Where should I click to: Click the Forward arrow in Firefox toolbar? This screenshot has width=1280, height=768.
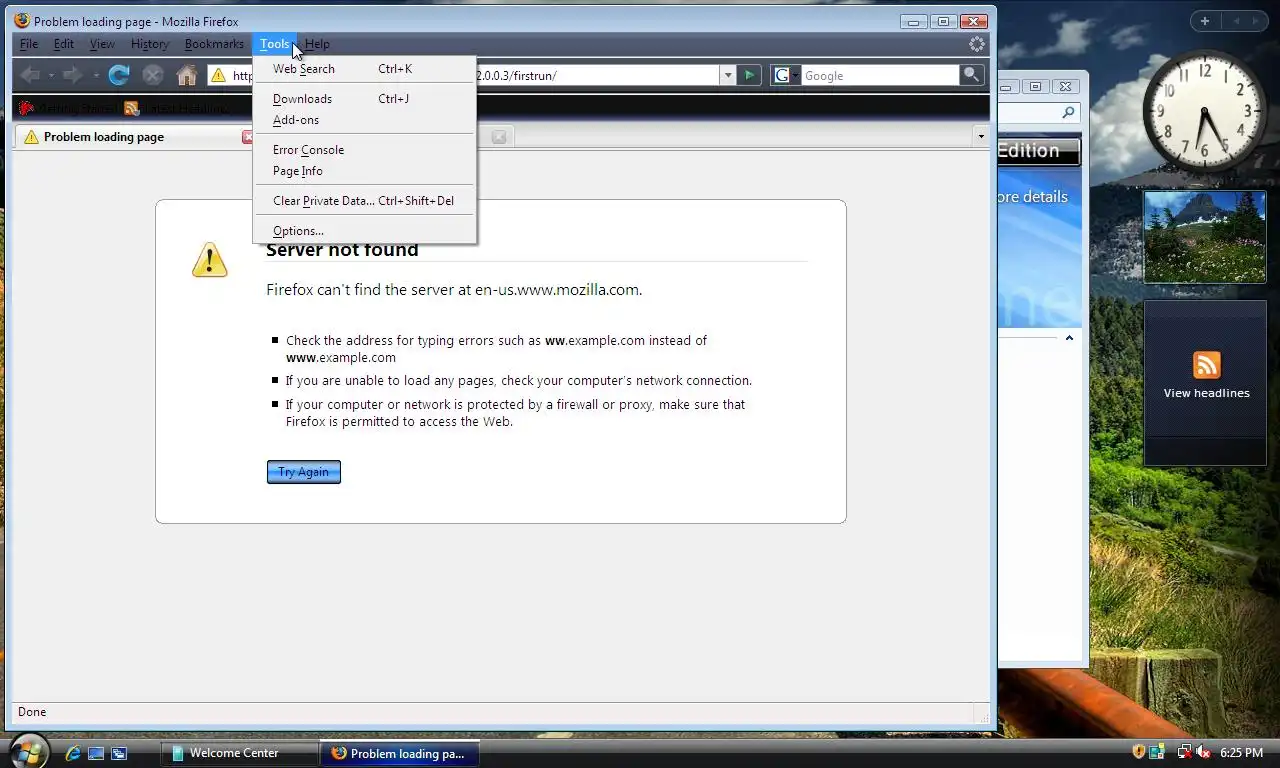pyautogui.click(x=73, y=75)
